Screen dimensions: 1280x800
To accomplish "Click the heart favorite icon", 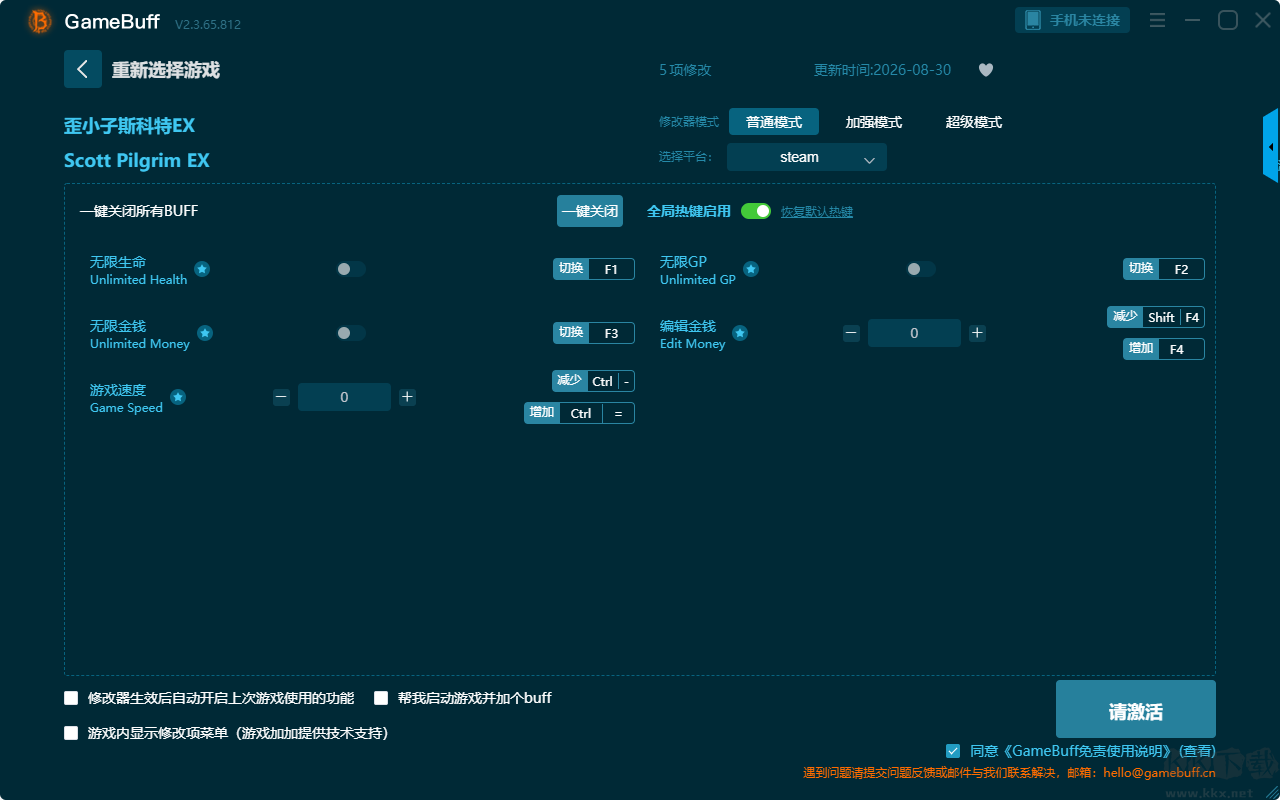I will (x=986, y=70).
